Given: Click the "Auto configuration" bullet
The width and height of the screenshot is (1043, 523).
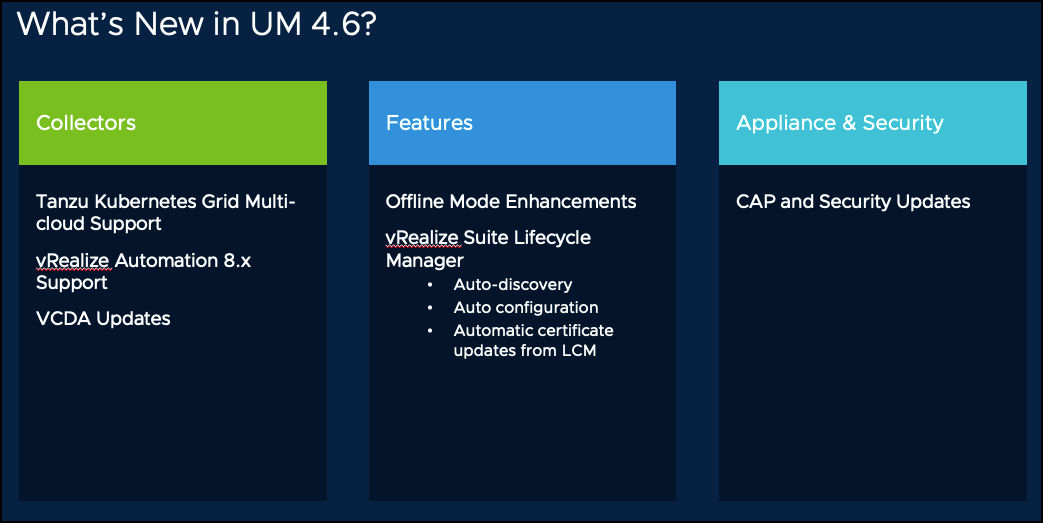Looking at the screenshot, I should (x=526, y=307).
